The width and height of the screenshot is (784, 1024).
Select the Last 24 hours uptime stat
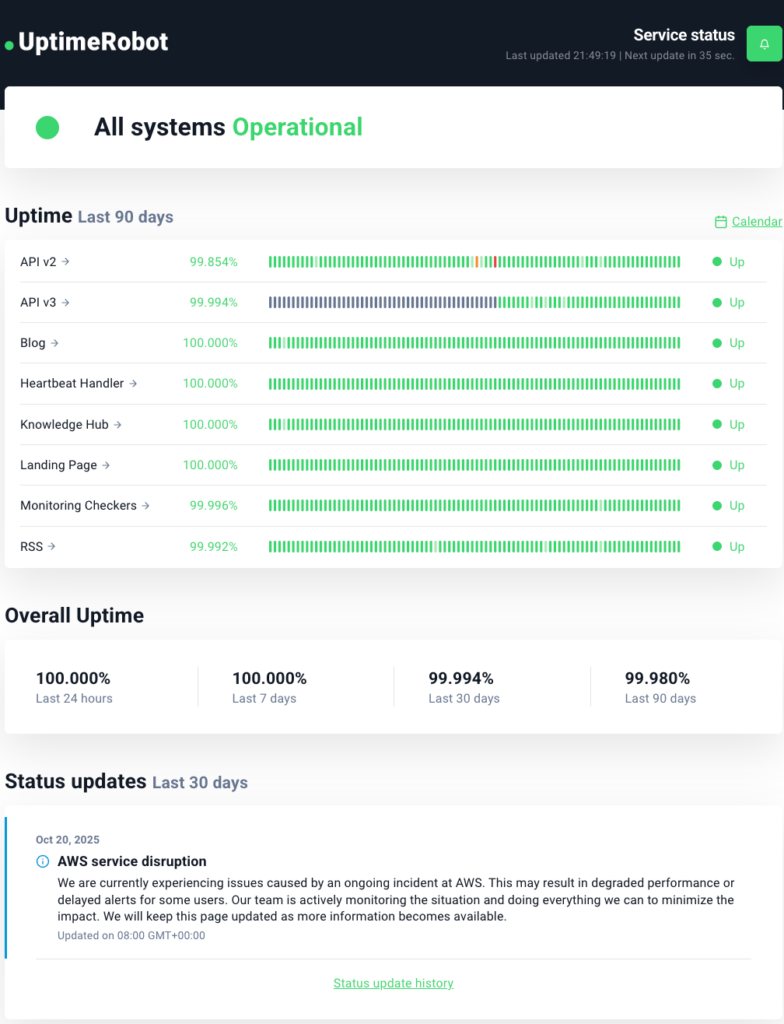tap(74, 686)
